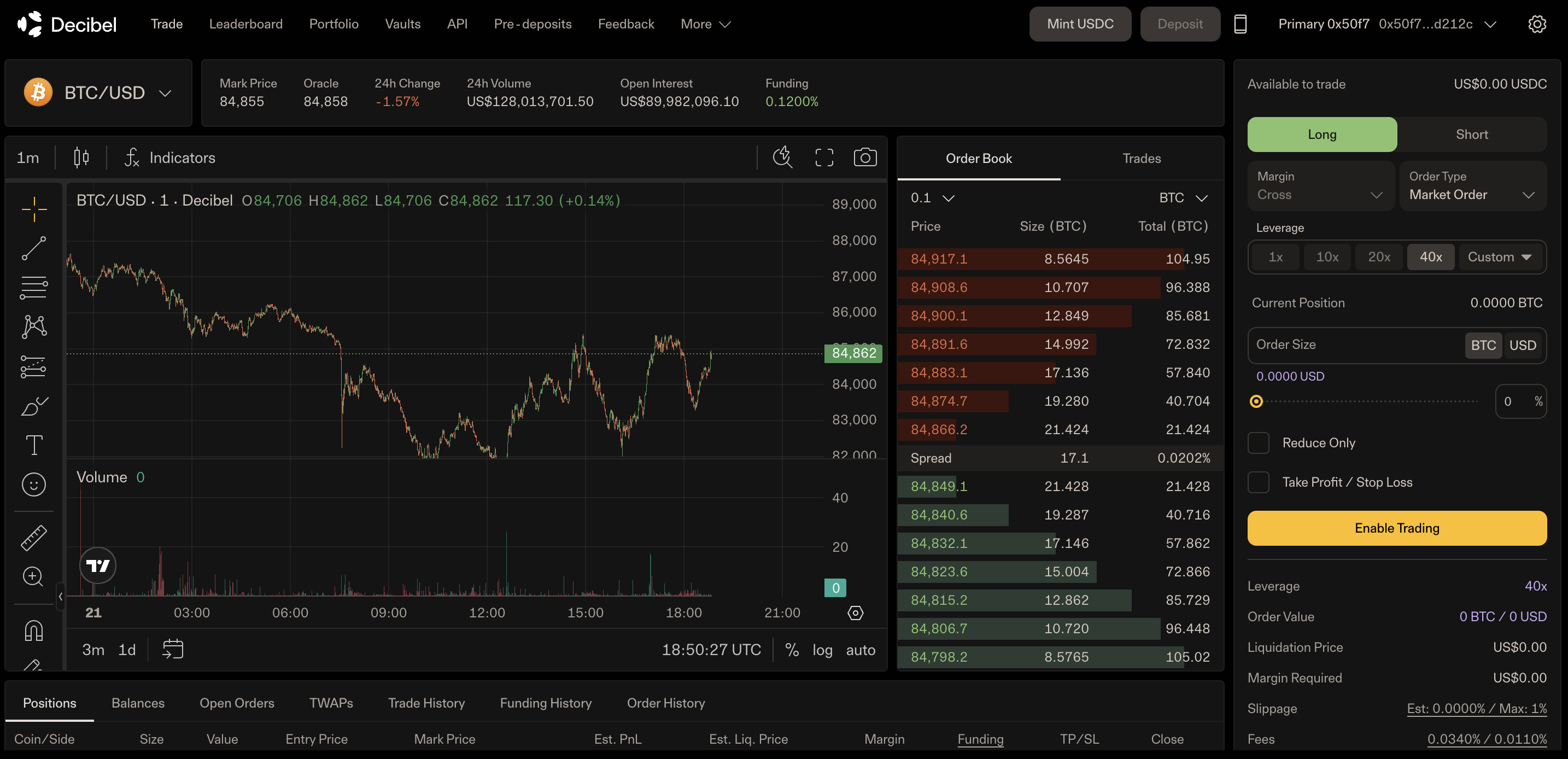The width and height of the screenshot is (1568, 759).
Task: Choose the text annotation tool
Action: click(x=34, y=445)
